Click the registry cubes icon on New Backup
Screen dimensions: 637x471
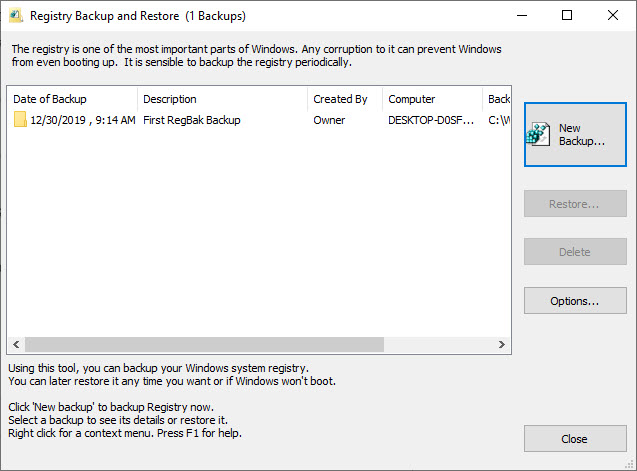[x=541, y=135]
